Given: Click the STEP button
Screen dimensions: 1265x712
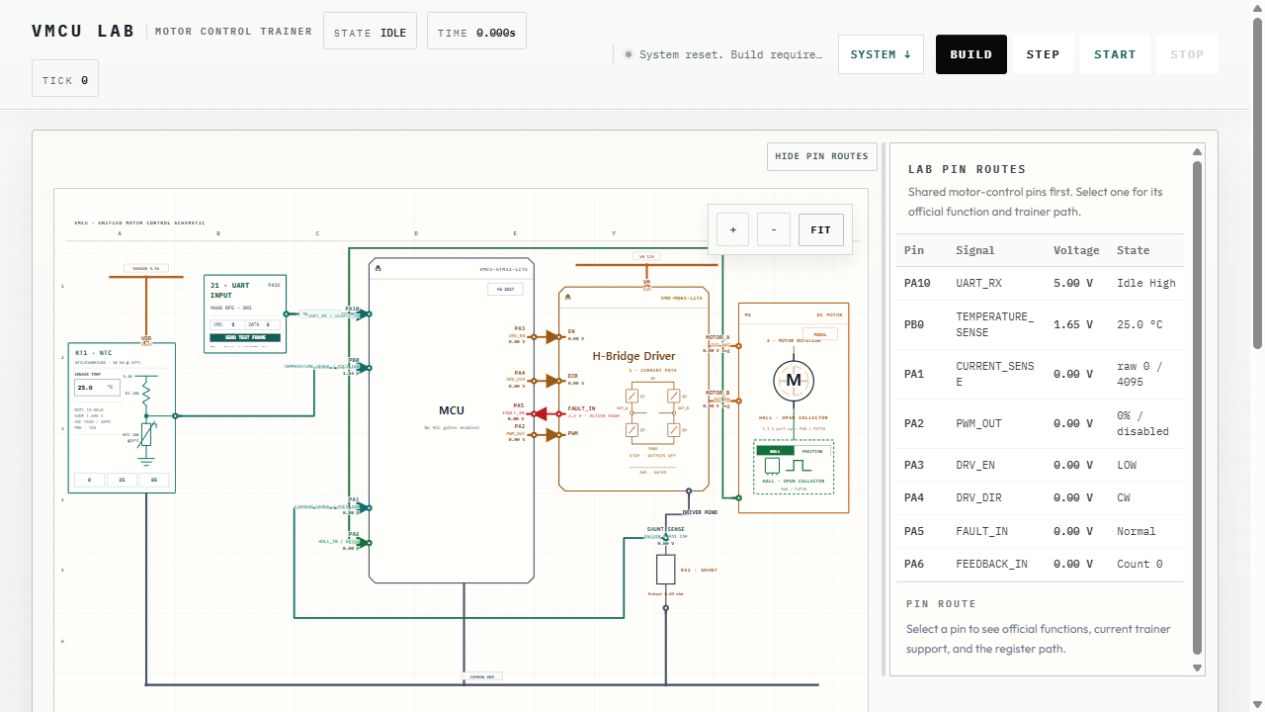Looking at the screenshot, I should pyautogui.click(x=1043, y=54).
